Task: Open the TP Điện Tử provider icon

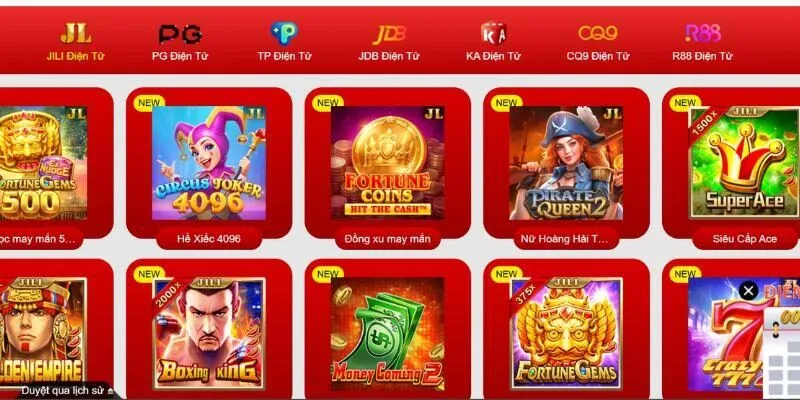Action: click(284, 34)
